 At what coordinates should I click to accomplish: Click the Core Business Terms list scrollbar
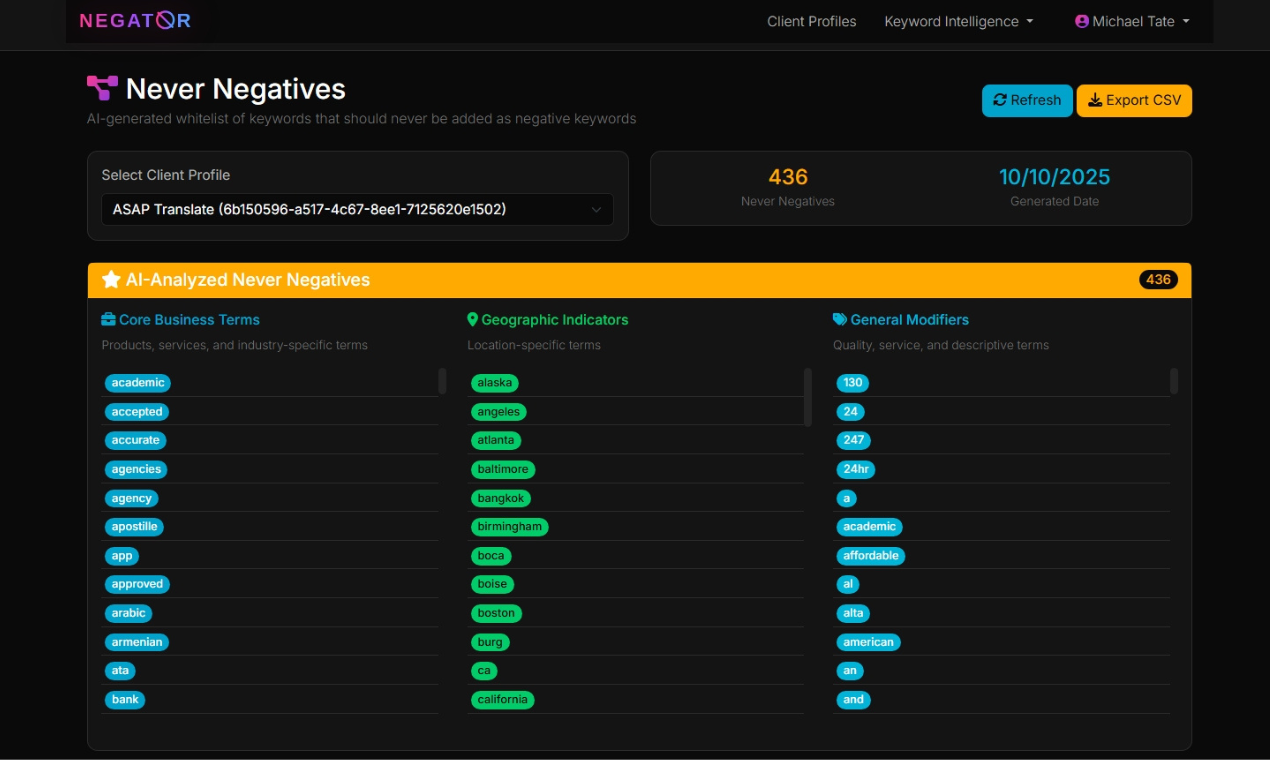point(442,381)
